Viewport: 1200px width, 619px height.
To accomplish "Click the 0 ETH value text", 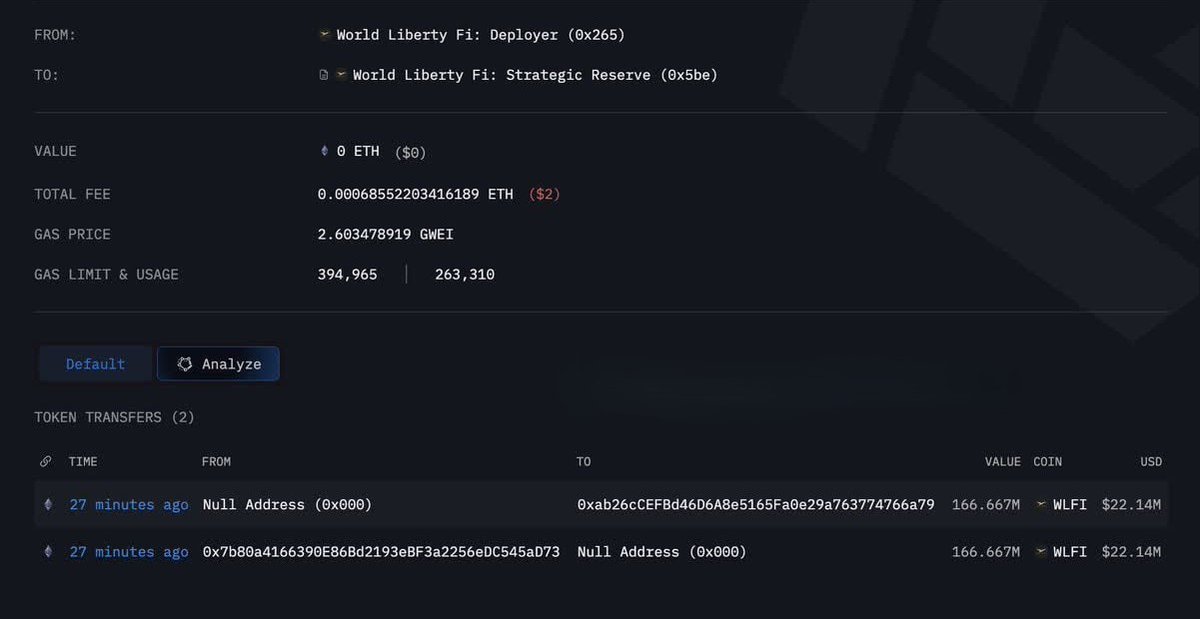I will [x=358, y=151].
